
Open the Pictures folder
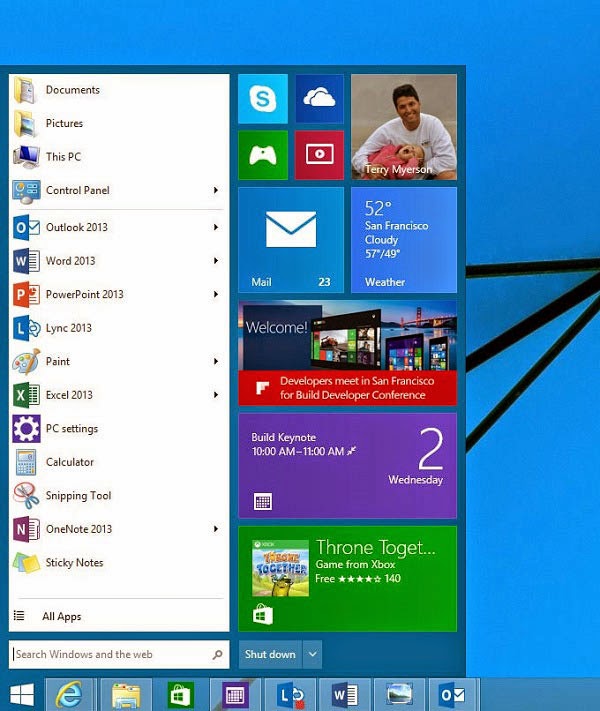click(x=119, y=123)
